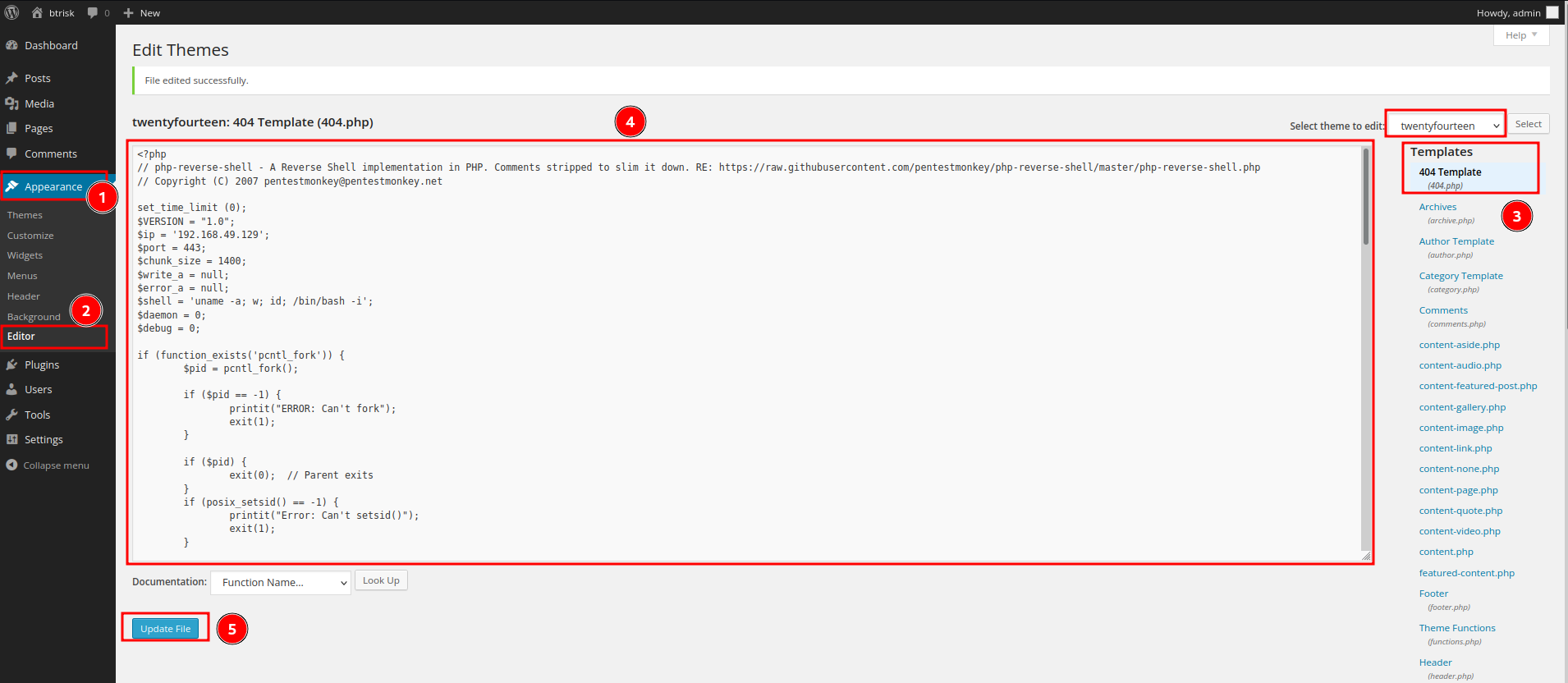The height and width of the screenshot is (683, 1568).
Task: Open the btrisk site home icon
Action: [37, 12]
